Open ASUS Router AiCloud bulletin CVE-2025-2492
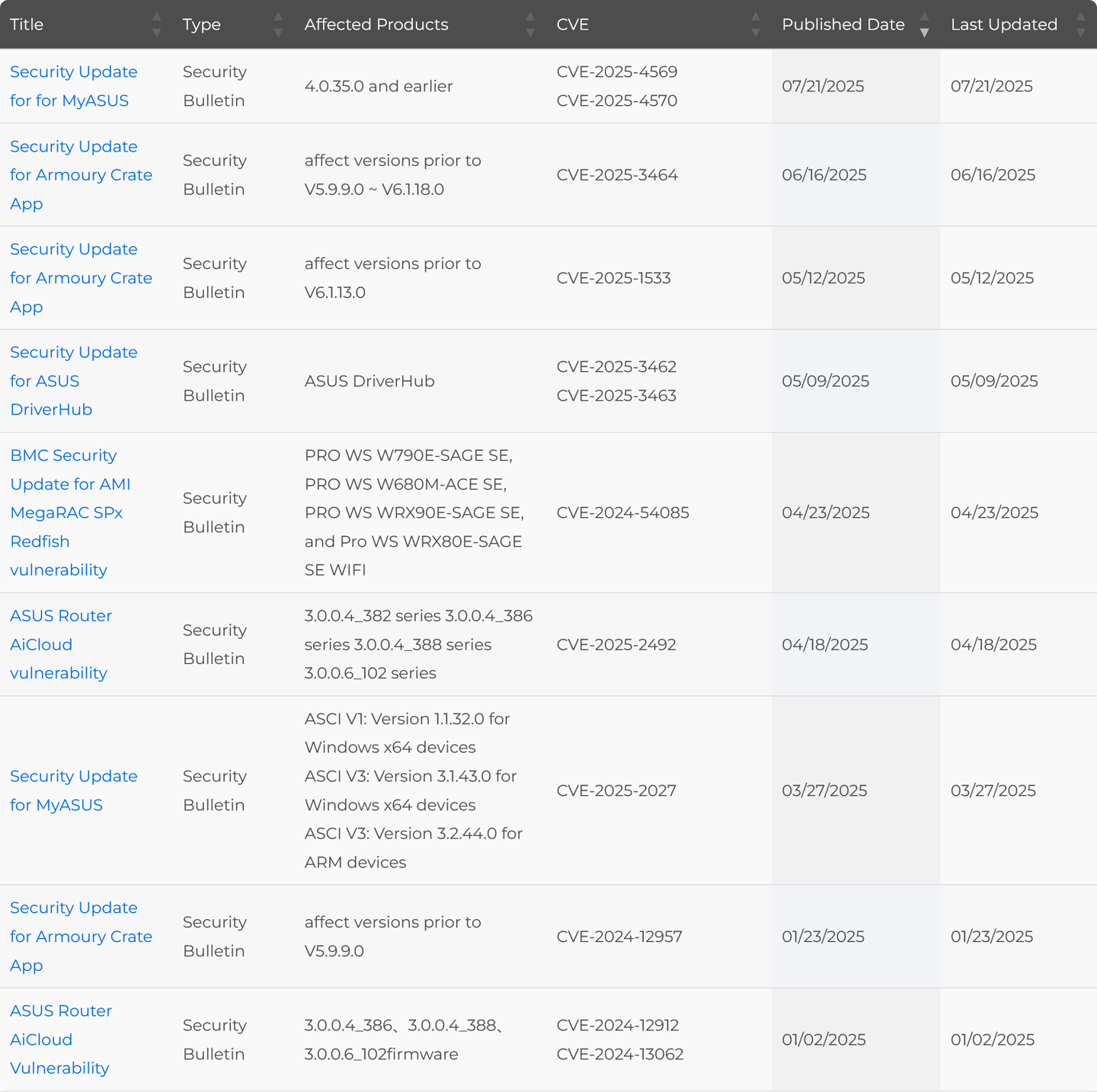Image resolution: width=1097 pixels, height=1092 pixels. pos(61,644)
